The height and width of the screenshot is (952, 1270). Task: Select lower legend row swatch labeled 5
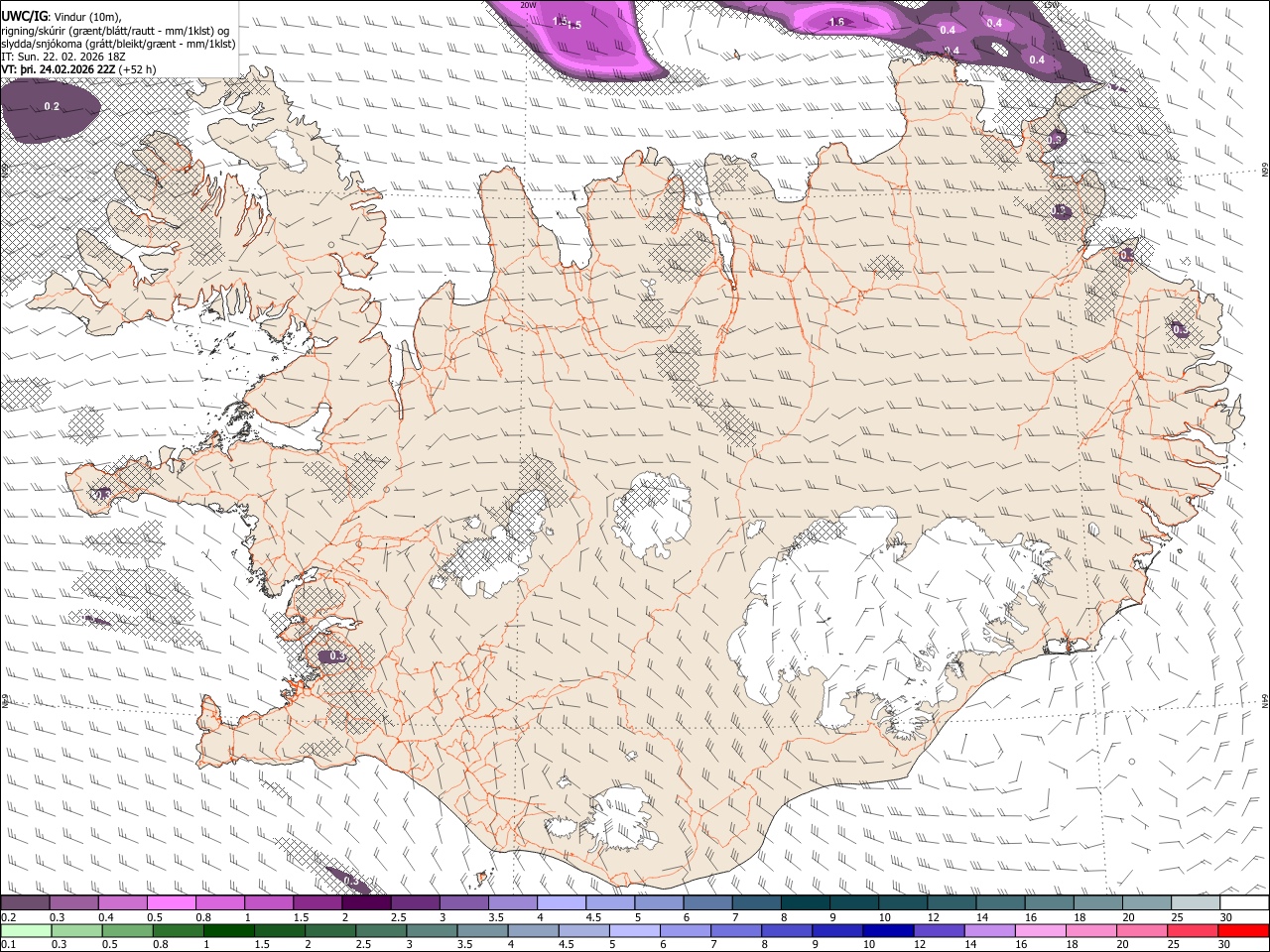(x=635, y=930)
